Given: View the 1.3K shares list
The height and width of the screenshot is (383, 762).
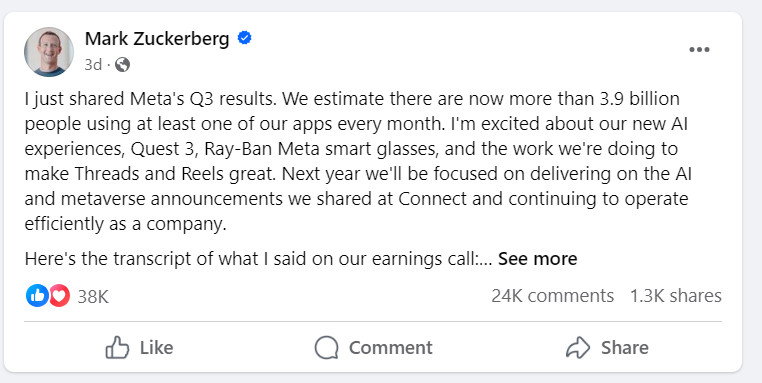Looking at the screenshot, I should (x=675, y=296).
